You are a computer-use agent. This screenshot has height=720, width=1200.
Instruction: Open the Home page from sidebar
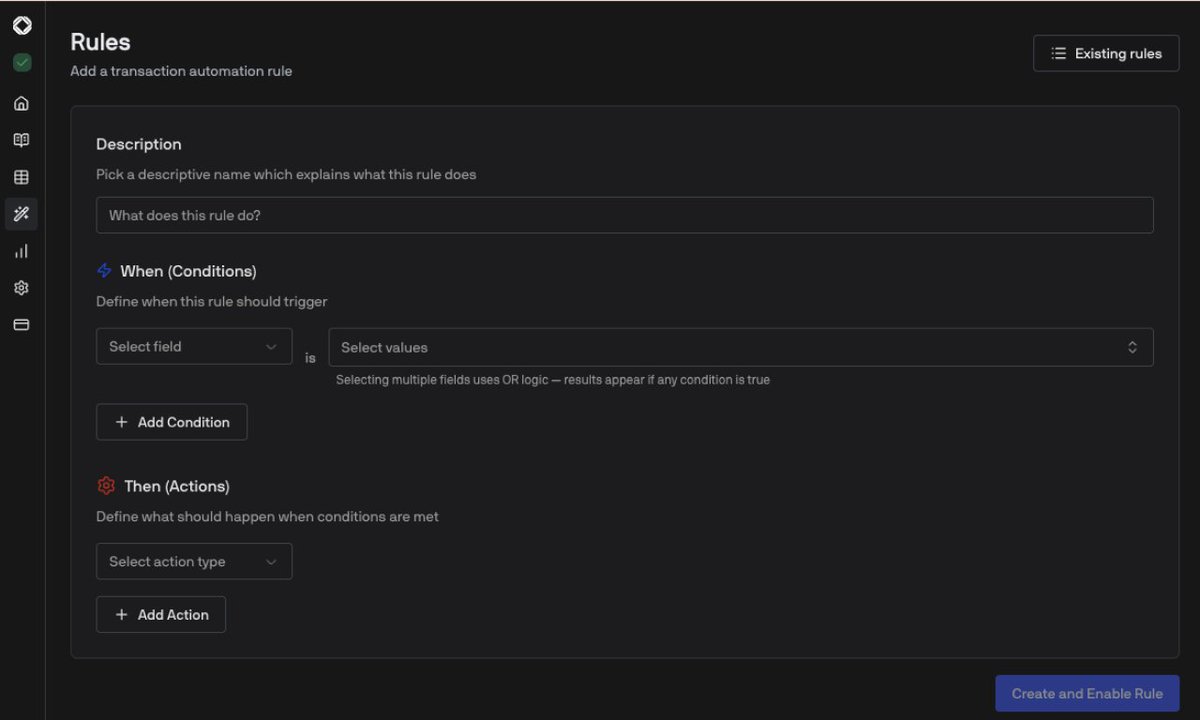click(21, 103)
